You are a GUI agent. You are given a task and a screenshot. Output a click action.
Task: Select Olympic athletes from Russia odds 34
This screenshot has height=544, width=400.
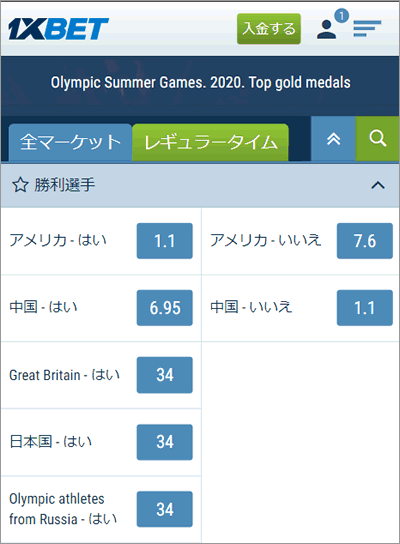[164, 509]
